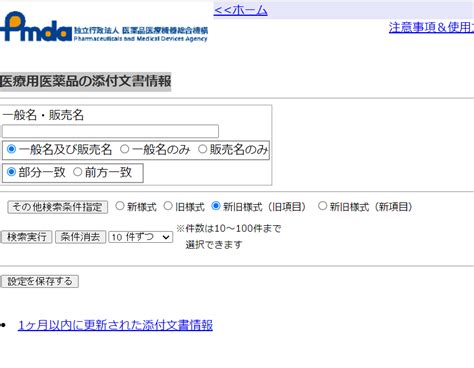Screen dimensions: 474x368
Task: Click the PMDA logo
Action: pyautogui.click(x=104, y=27)
